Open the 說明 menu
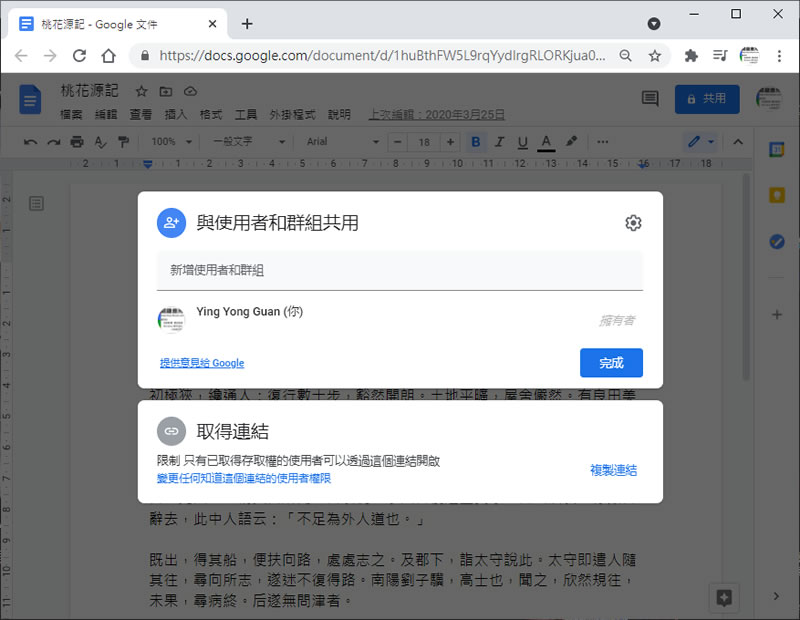 339,114
